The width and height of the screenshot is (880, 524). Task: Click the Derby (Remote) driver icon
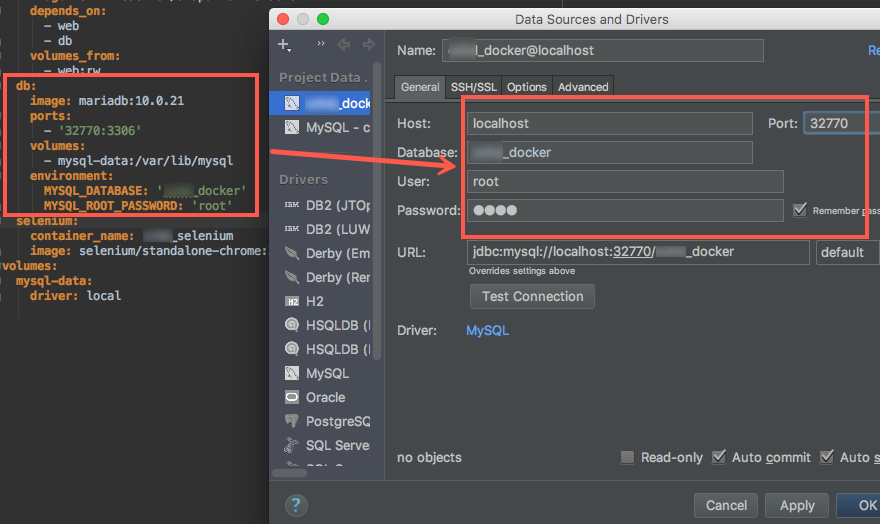pos(292,277)
